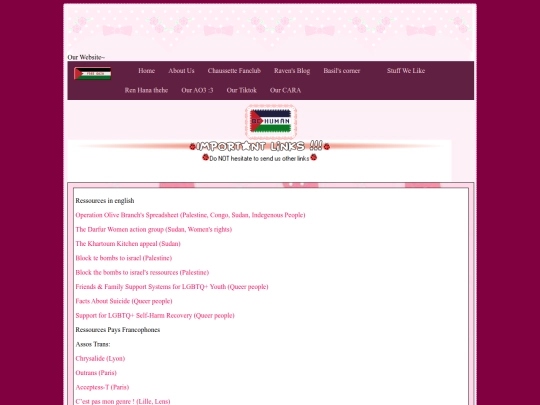Open Block the bombs to israel's ressources link
This screenshot has width=540, height=405.
142,272
